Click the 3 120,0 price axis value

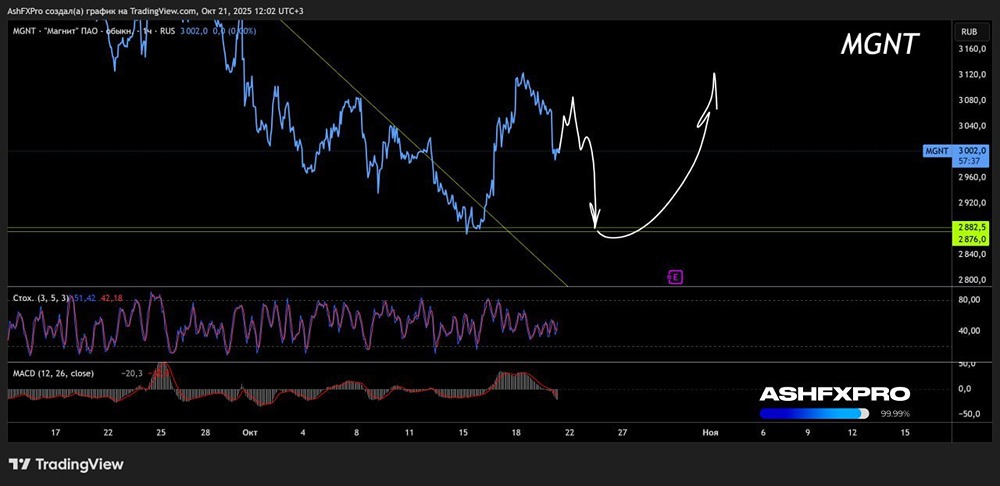click(x=972, y=75)
